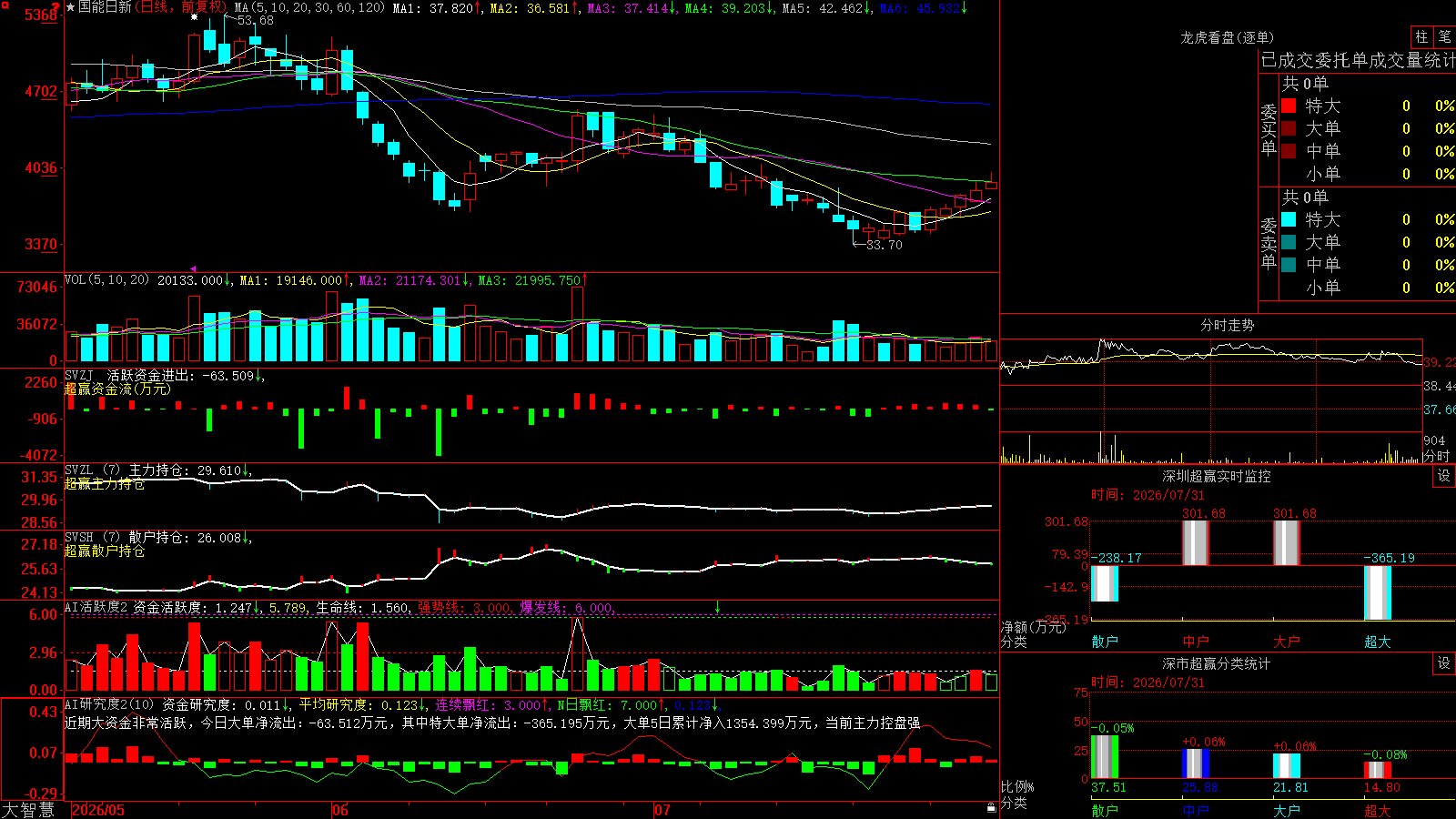Click the green down arrow in the AI活跃度2 header
The image size is (1456, 819).
point(718,606)
